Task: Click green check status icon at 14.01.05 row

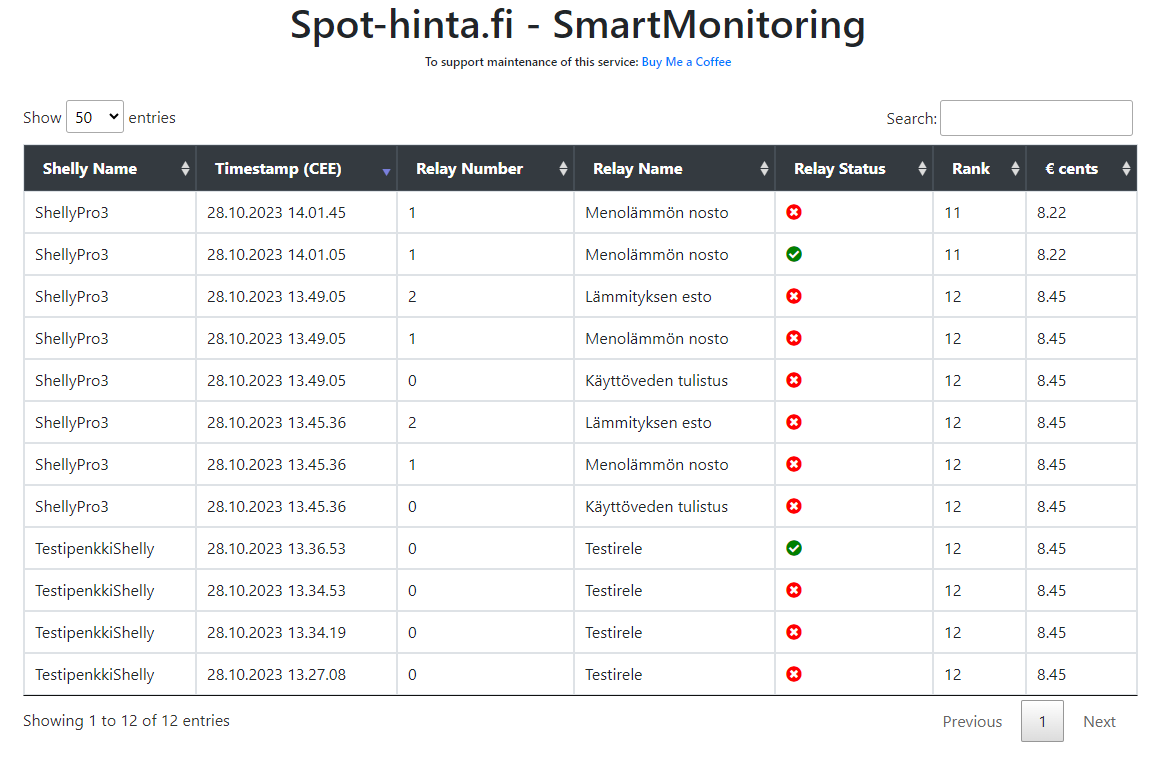Action: click(794, 254)
